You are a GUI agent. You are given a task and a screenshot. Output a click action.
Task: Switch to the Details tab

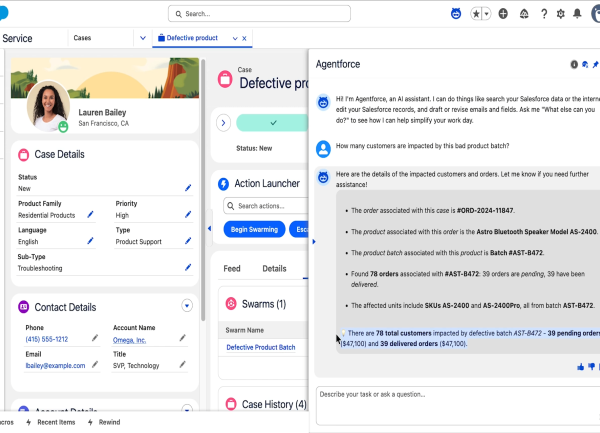click(x=274, y=269)
